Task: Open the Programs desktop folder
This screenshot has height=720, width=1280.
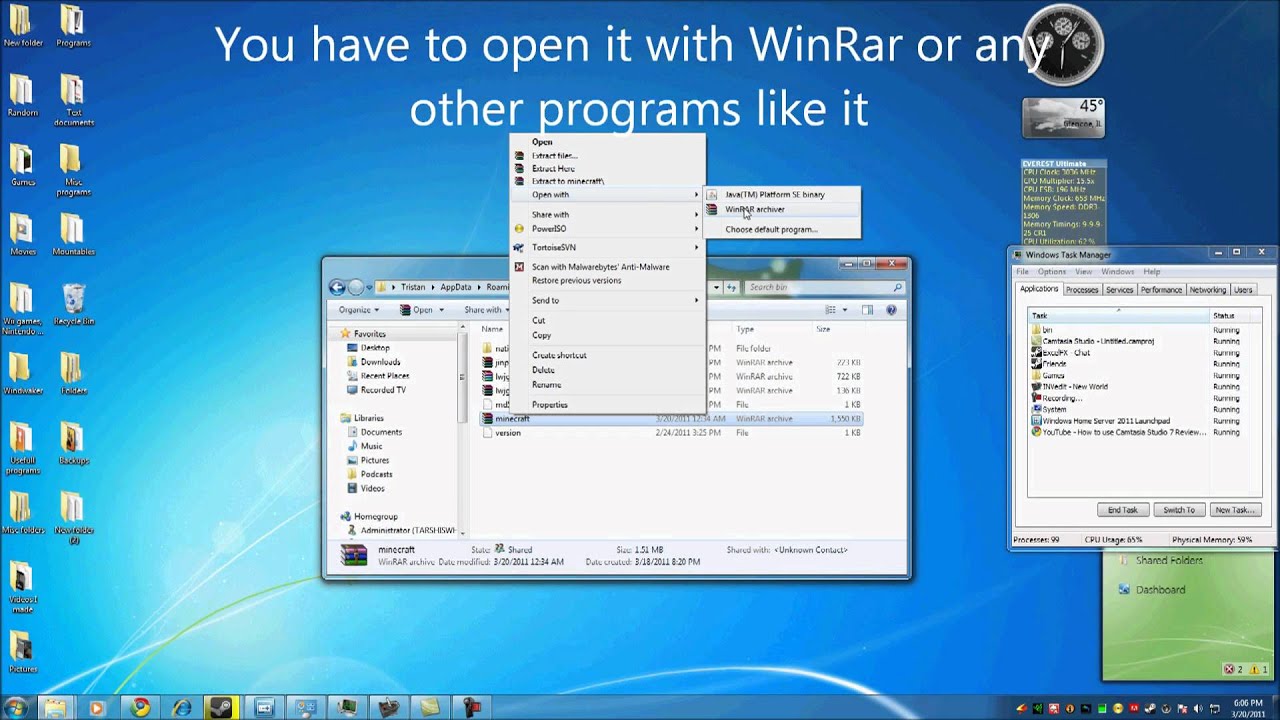Action: 73,27
